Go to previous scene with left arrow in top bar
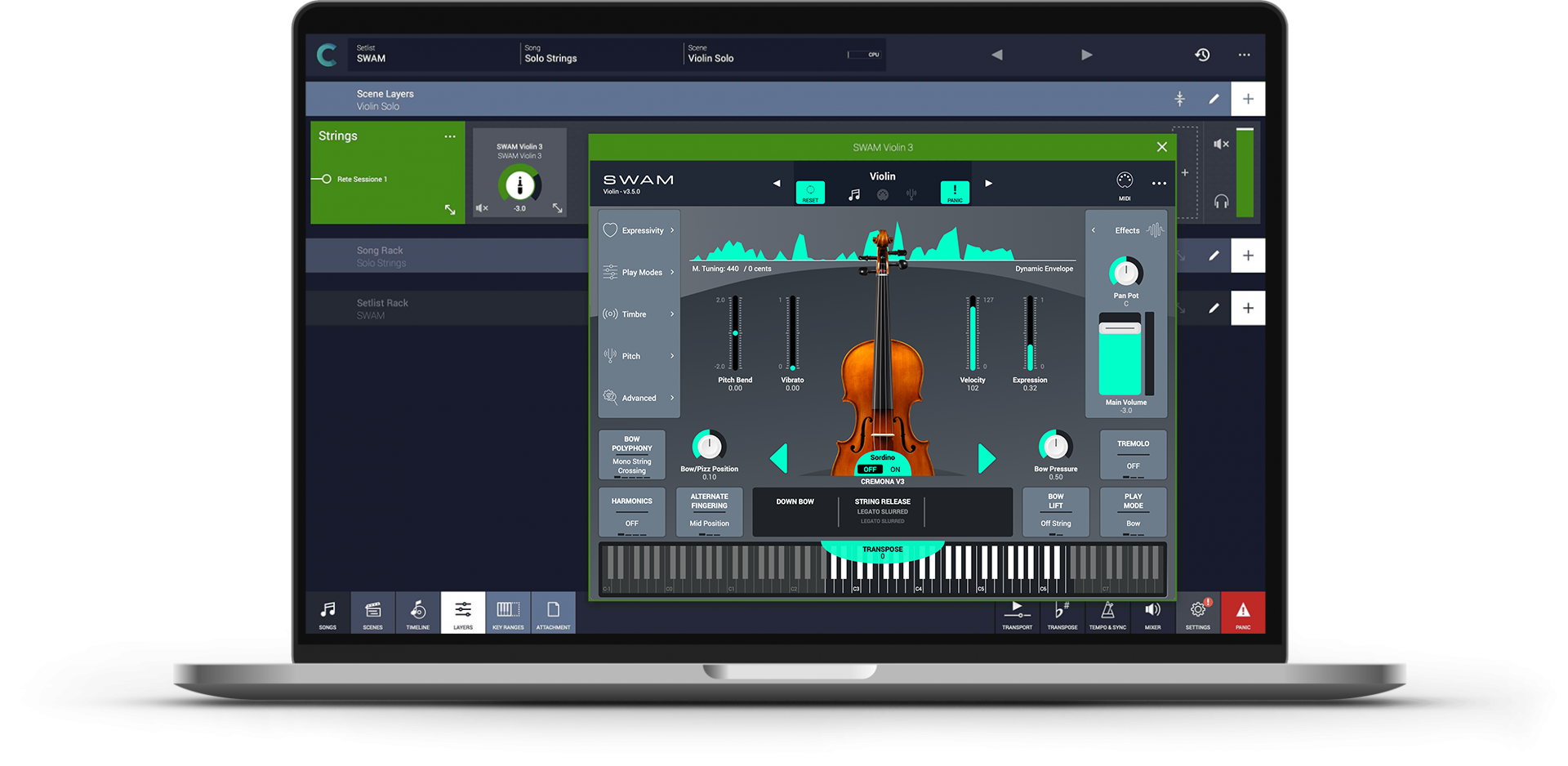Image resolution: width=1568 pixels, height=766 pixels. pyautogui.click(x=996, y=55)
